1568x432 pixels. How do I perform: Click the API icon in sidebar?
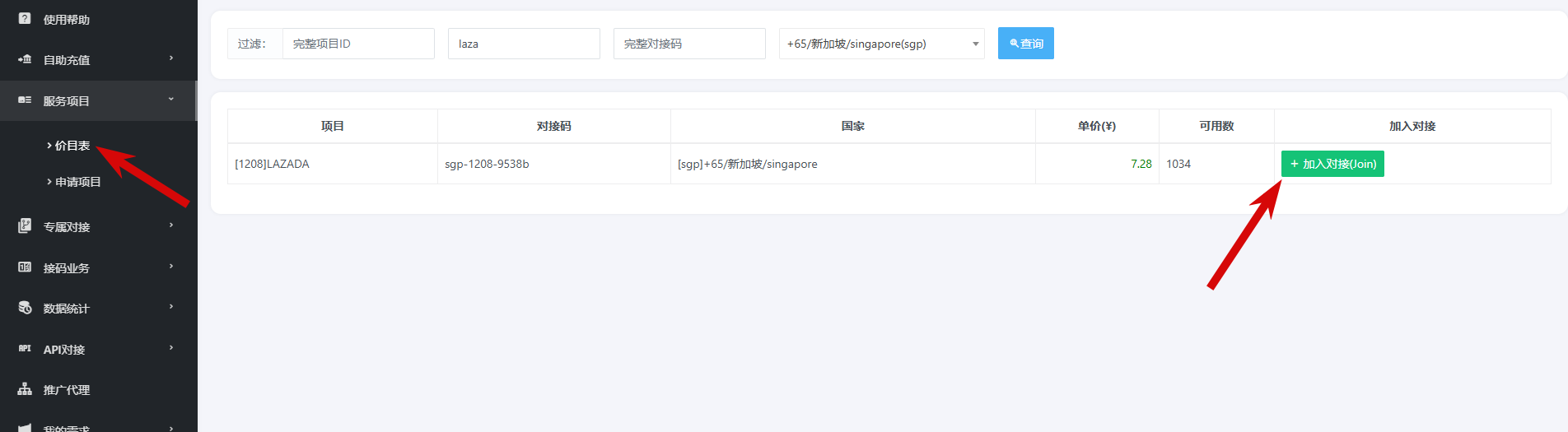pyautogui.click(x=25, y=349)
